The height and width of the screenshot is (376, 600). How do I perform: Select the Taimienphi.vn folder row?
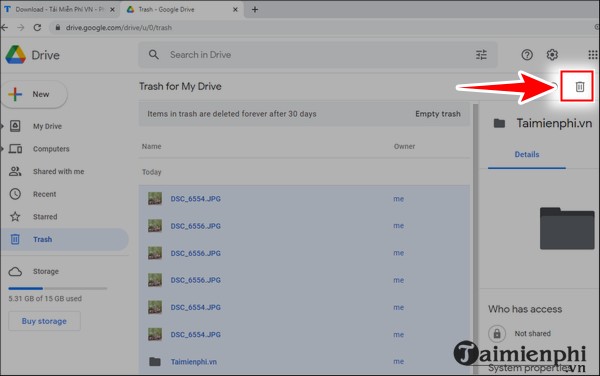304,361
